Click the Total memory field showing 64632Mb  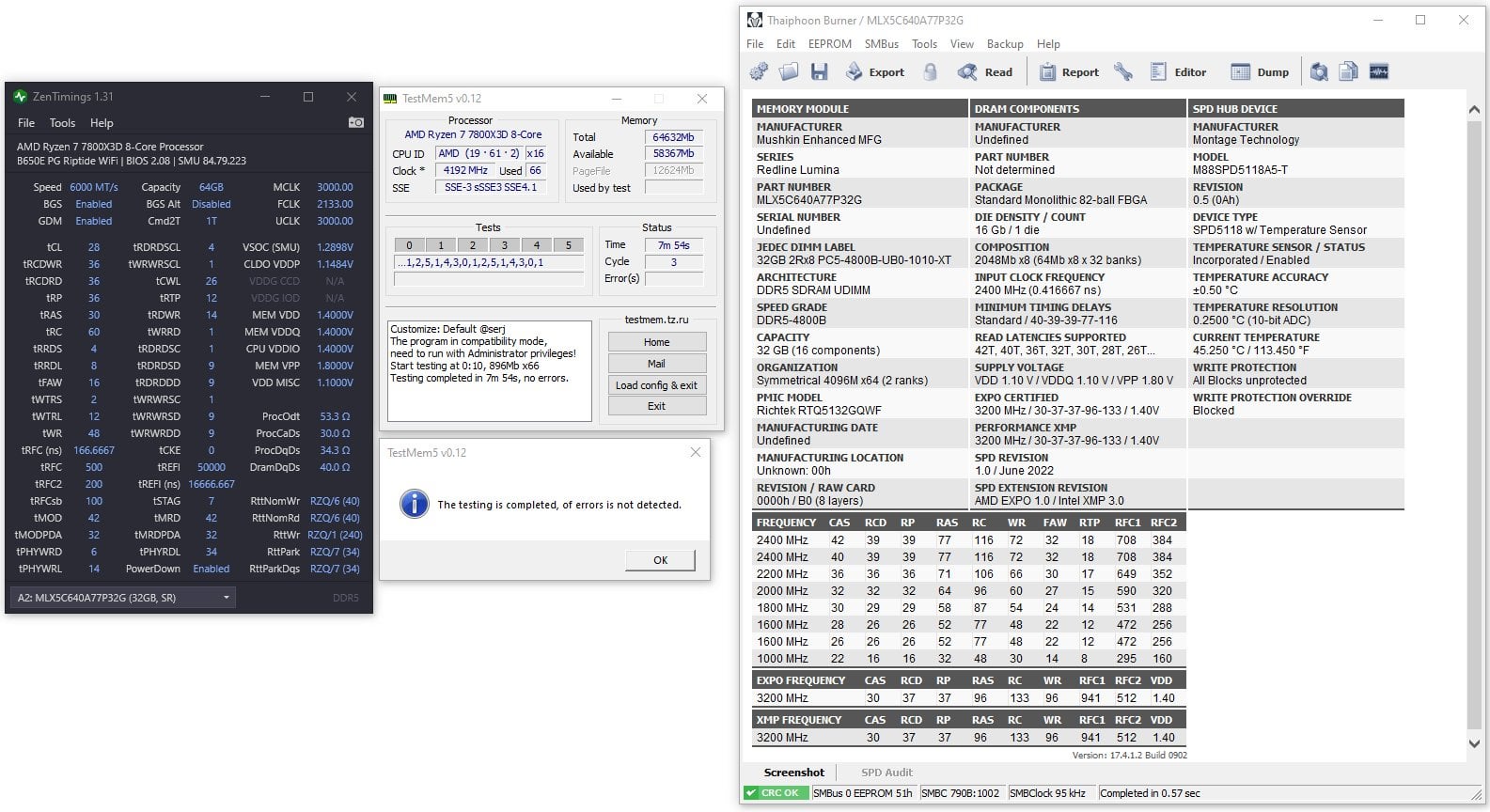tap(674, 137)
